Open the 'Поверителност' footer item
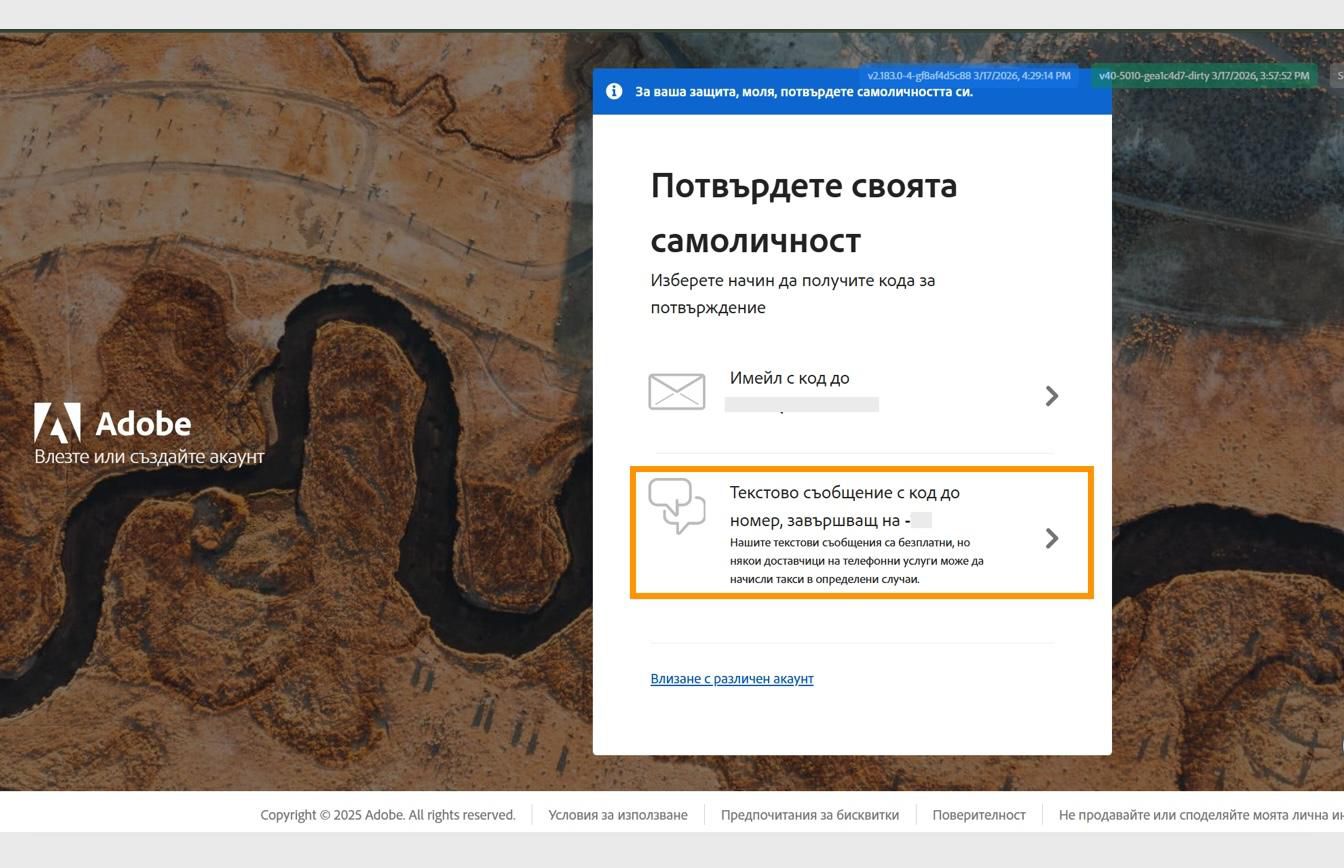 [x=980, y=814]
